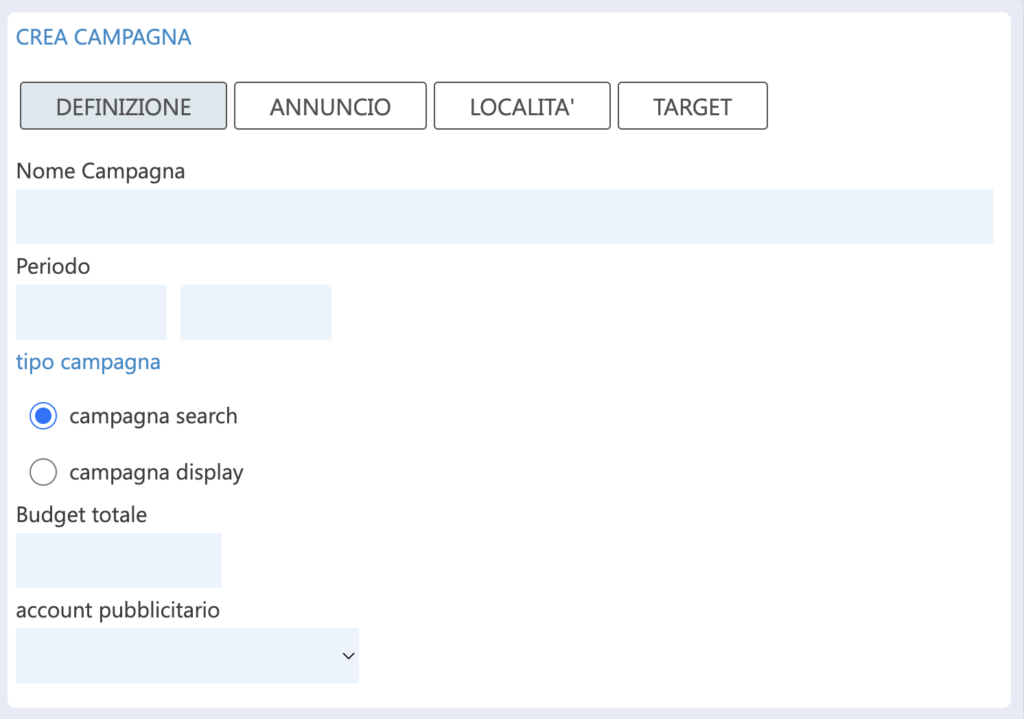Click the Periodo label
This screenshot has width=1024, height=719.
pos(53,266)
